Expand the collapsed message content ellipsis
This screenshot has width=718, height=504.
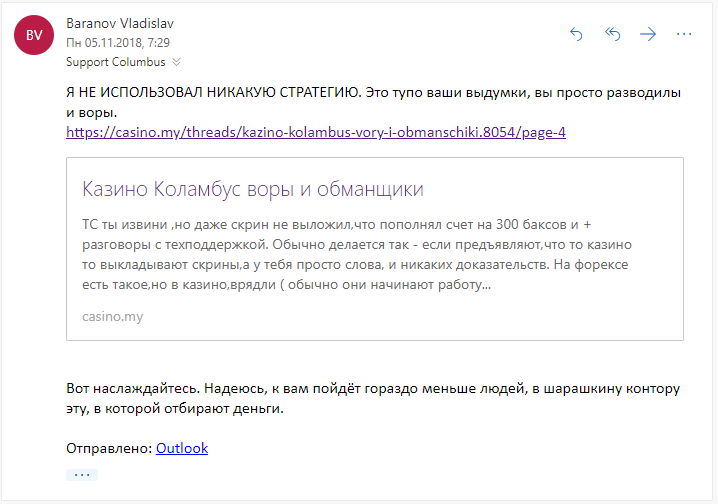[82, 475]
